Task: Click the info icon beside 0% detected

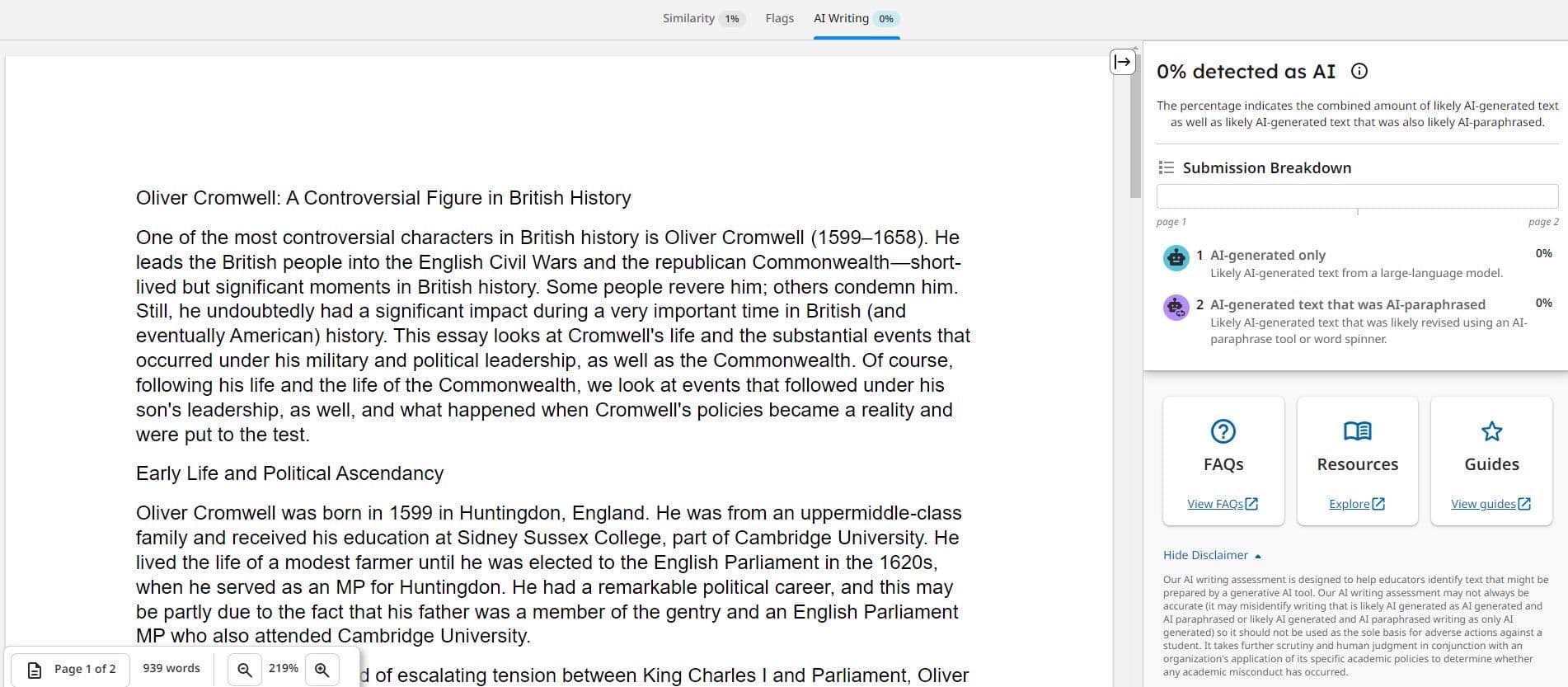Action: click(1359, 72)
